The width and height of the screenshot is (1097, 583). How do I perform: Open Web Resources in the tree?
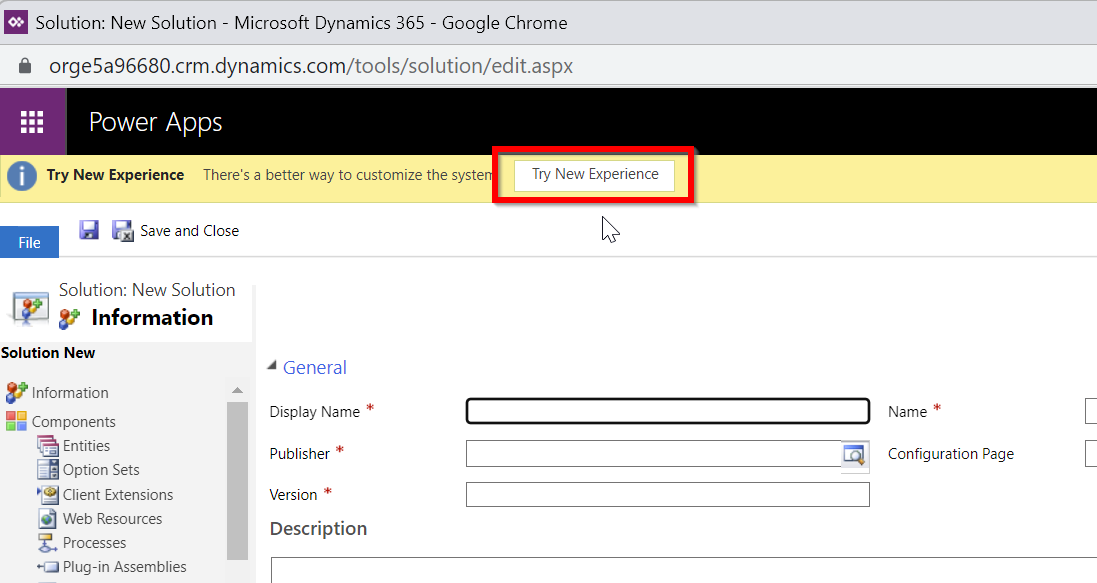[112, 519]
